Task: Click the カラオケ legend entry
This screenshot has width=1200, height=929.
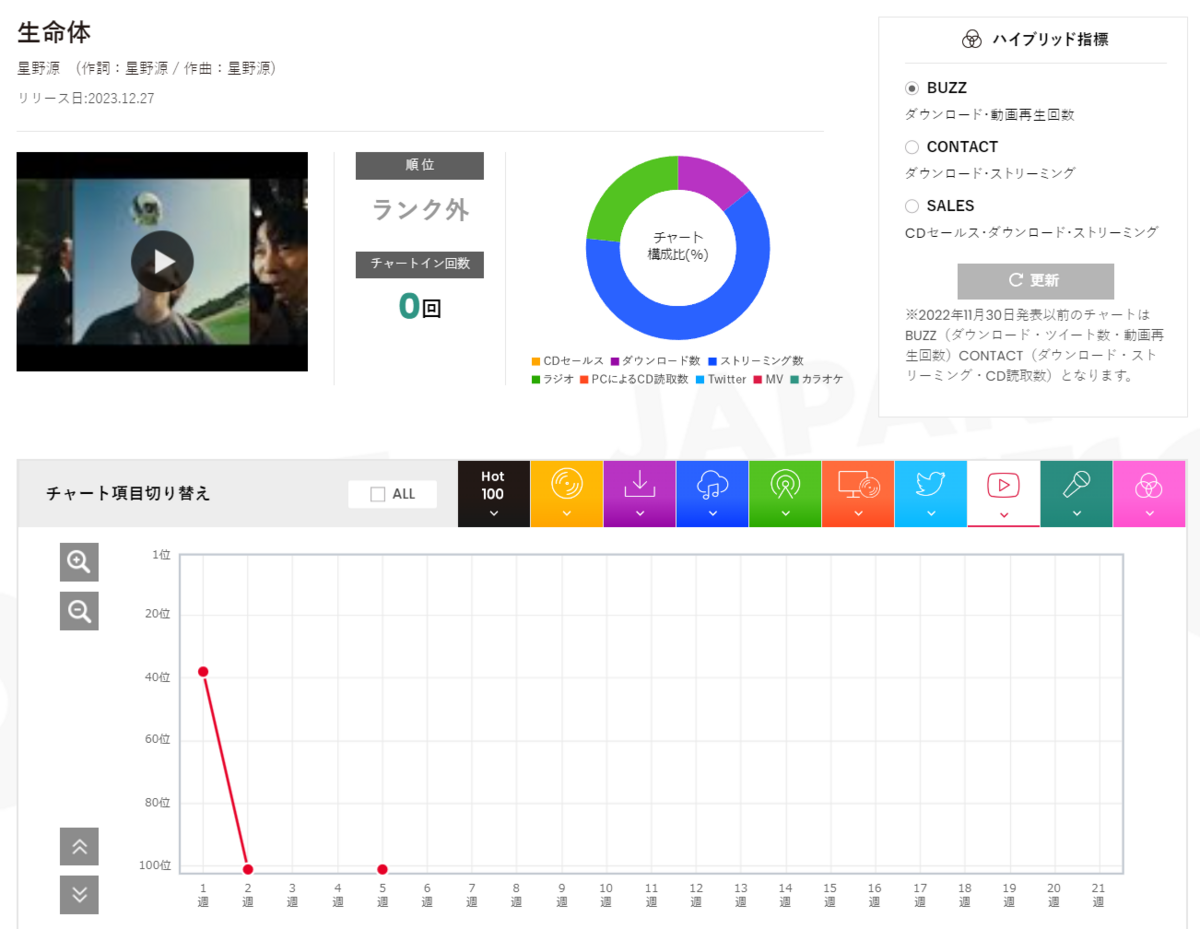Action: tap(816, 379)
